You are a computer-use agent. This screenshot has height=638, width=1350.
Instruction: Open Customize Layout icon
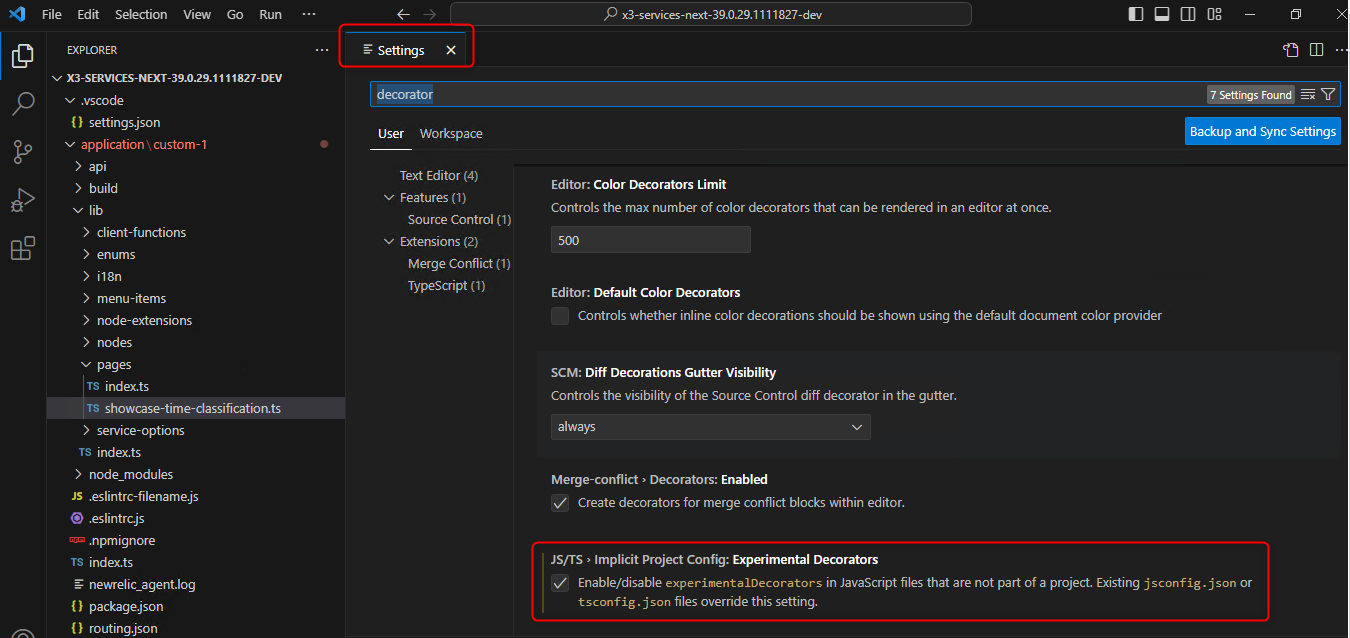pos(1214,14)
